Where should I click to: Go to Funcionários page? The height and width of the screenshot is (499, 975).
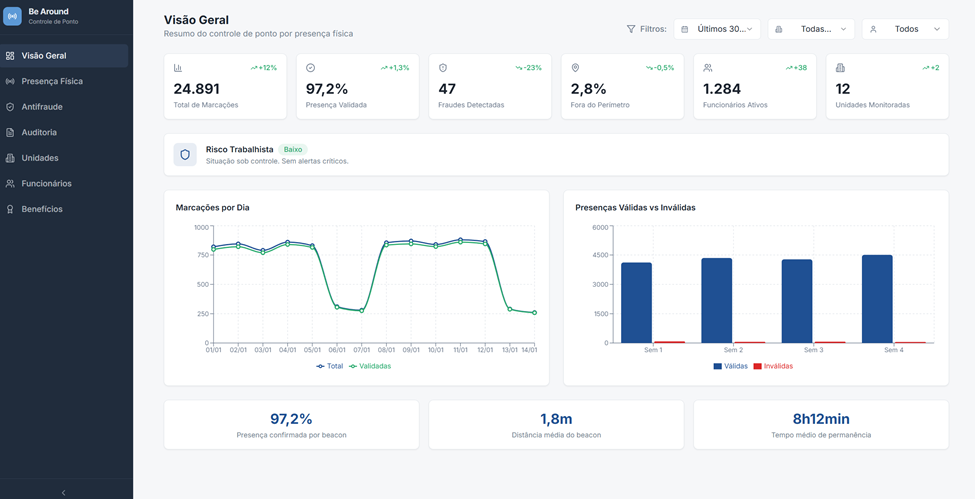tap(64, 184)
